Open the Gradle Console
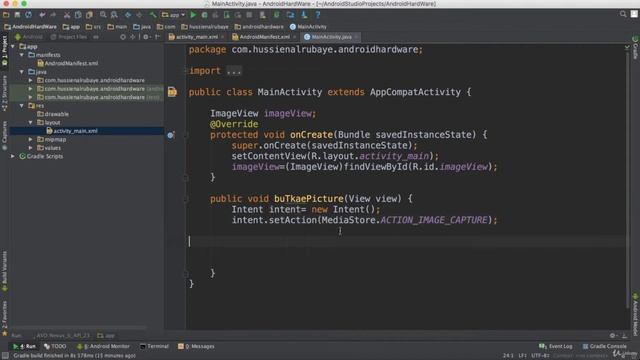640x360 pixels. pyautogui.click(x=604, y=347)
